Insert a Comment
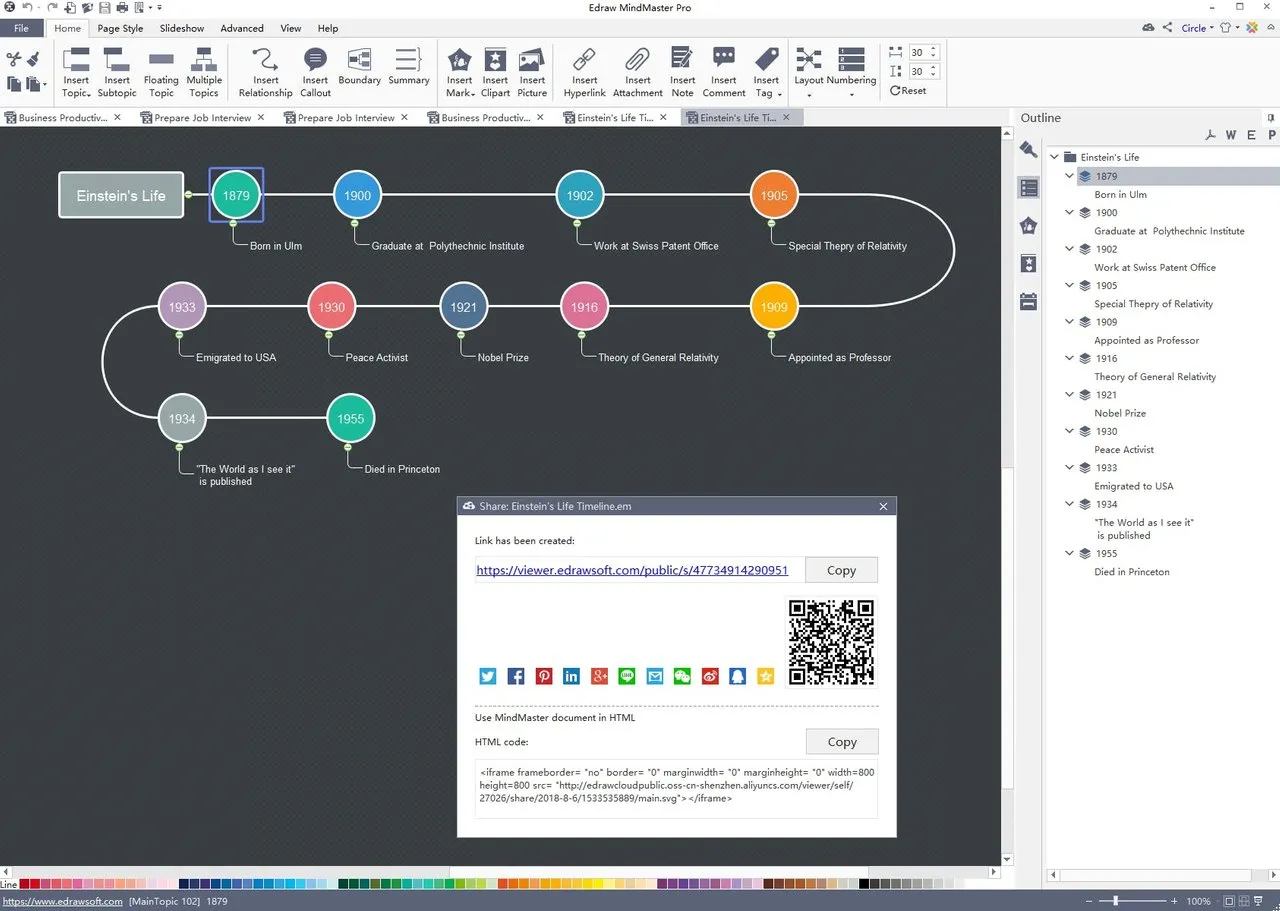The width and height of the screenshot is (1280, 911). click(723, 72)
